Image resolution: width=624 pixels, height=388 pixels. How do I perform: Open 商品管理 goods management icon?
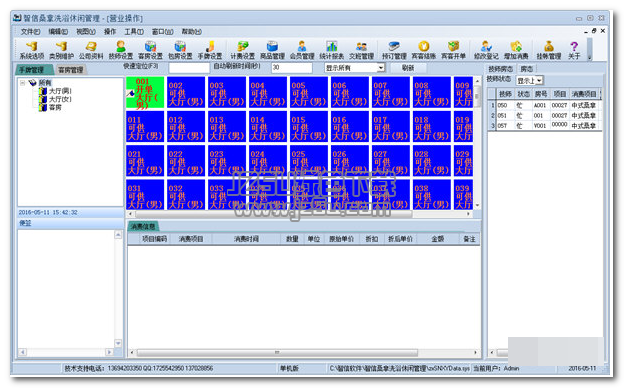[x=272, y=50]
